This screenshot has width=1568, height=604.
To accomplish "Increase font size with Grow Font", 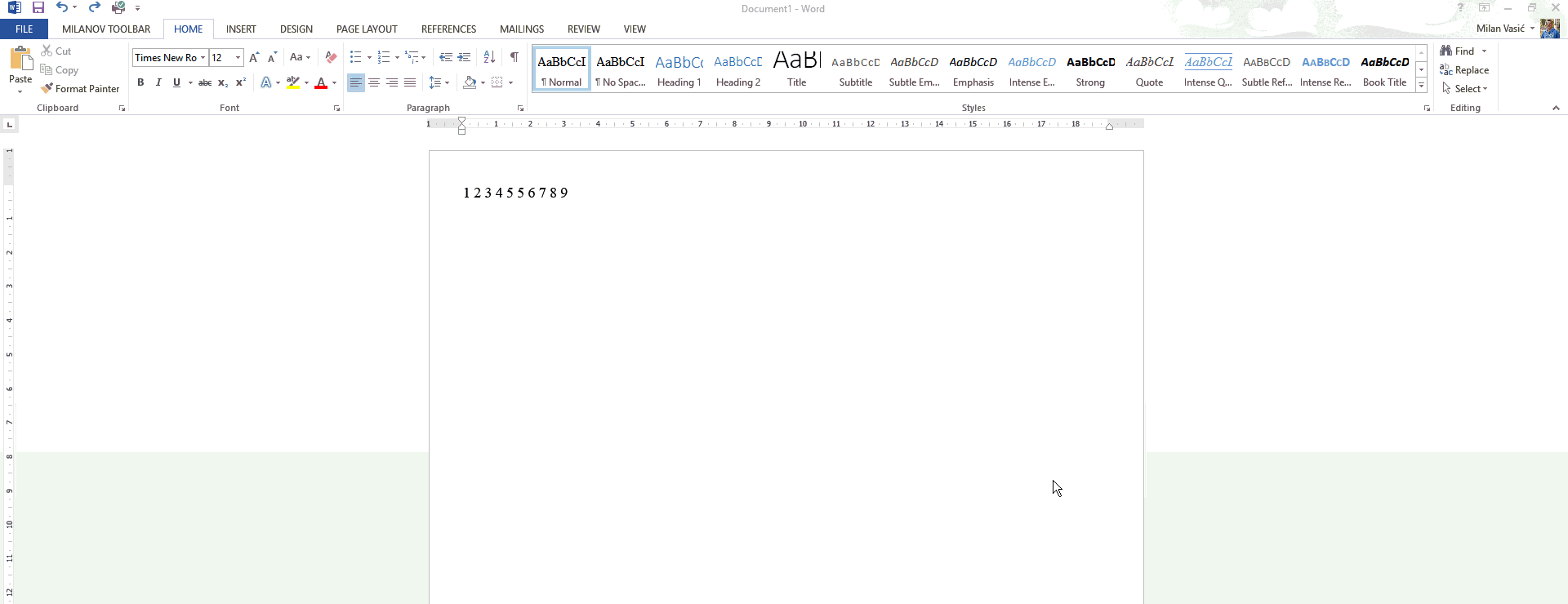I will pyautogui.click(x=254, y=58).
